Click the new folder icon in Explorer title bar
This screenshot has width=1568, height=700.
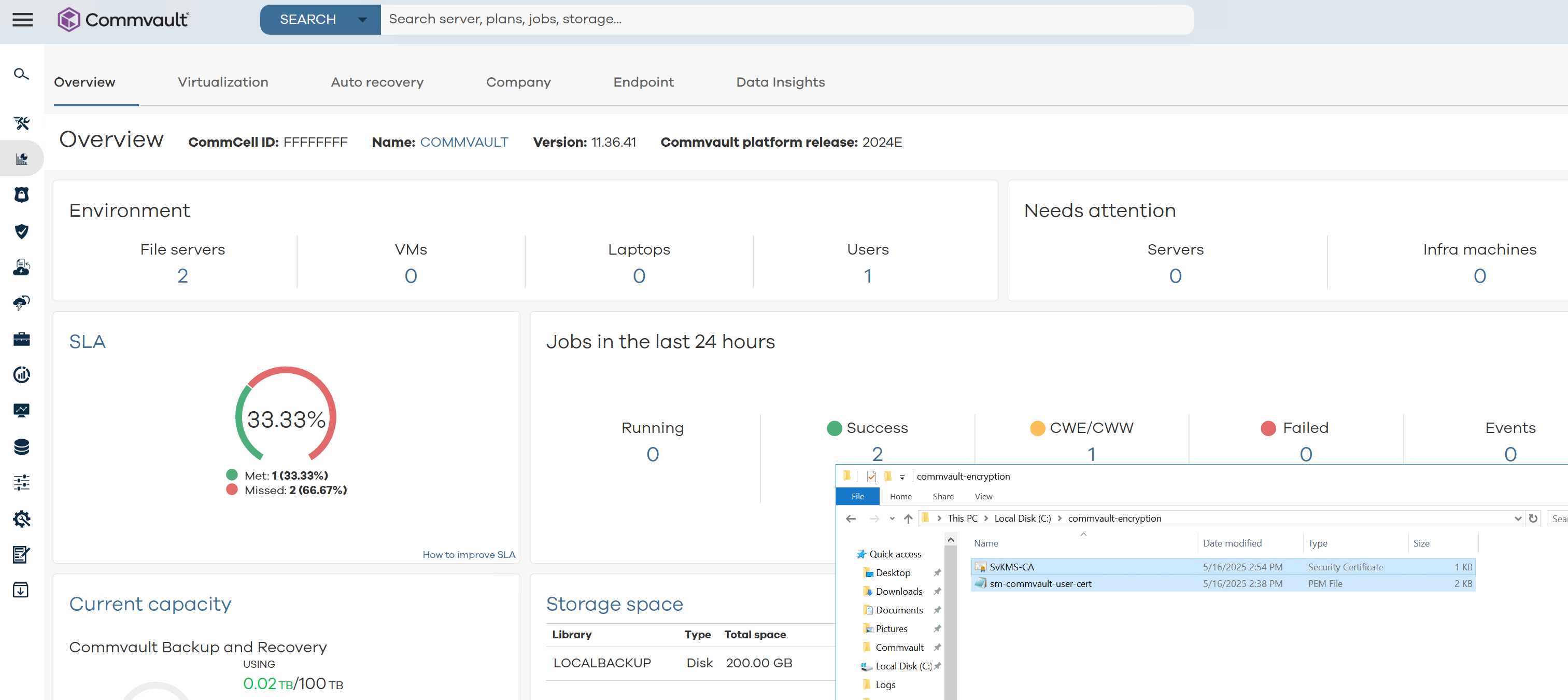pos(888,477)
